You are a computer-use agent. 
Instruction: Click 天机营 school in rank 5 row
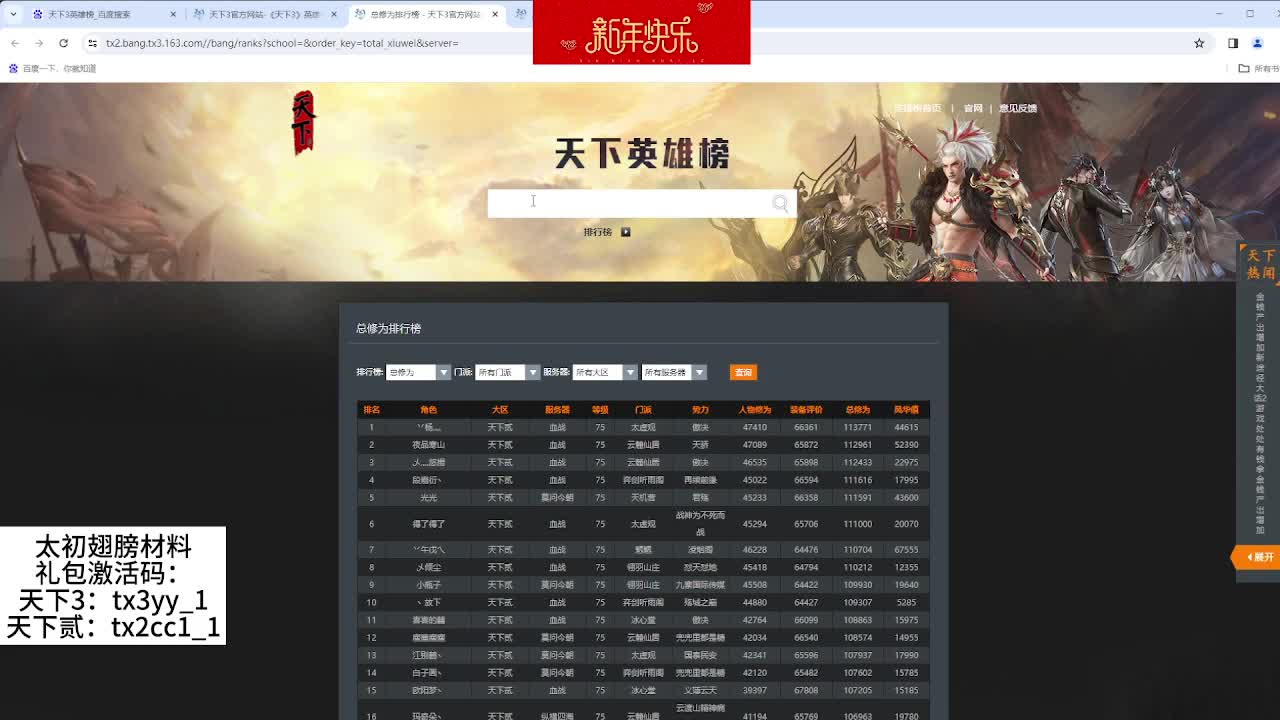click(643, 498)
